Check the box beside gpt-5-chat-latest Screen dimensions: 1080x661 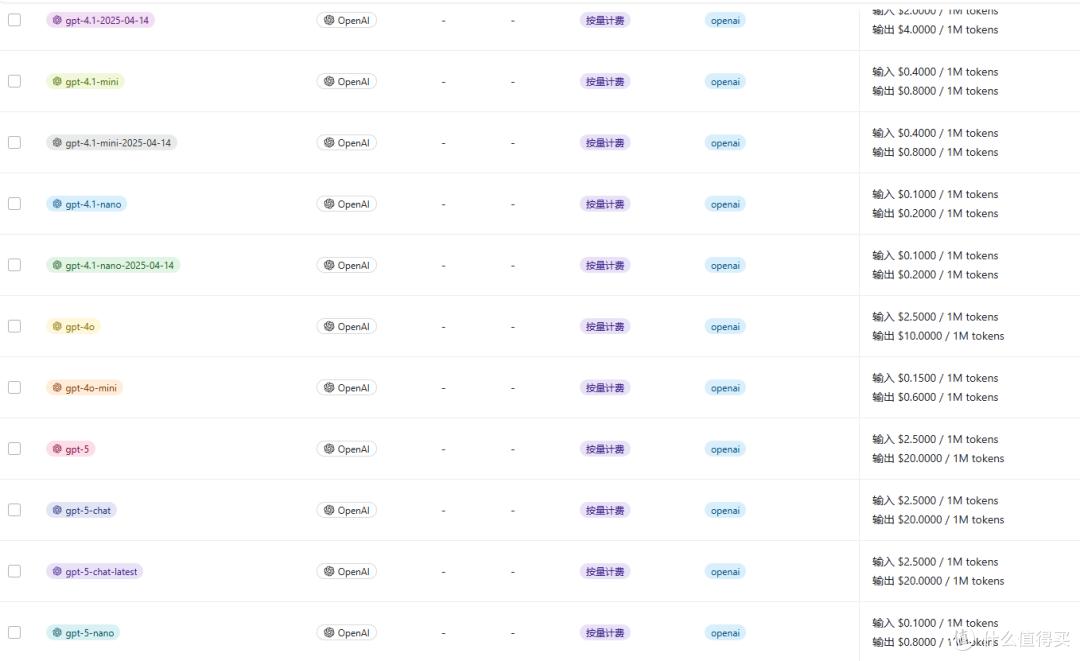point(14,571)
